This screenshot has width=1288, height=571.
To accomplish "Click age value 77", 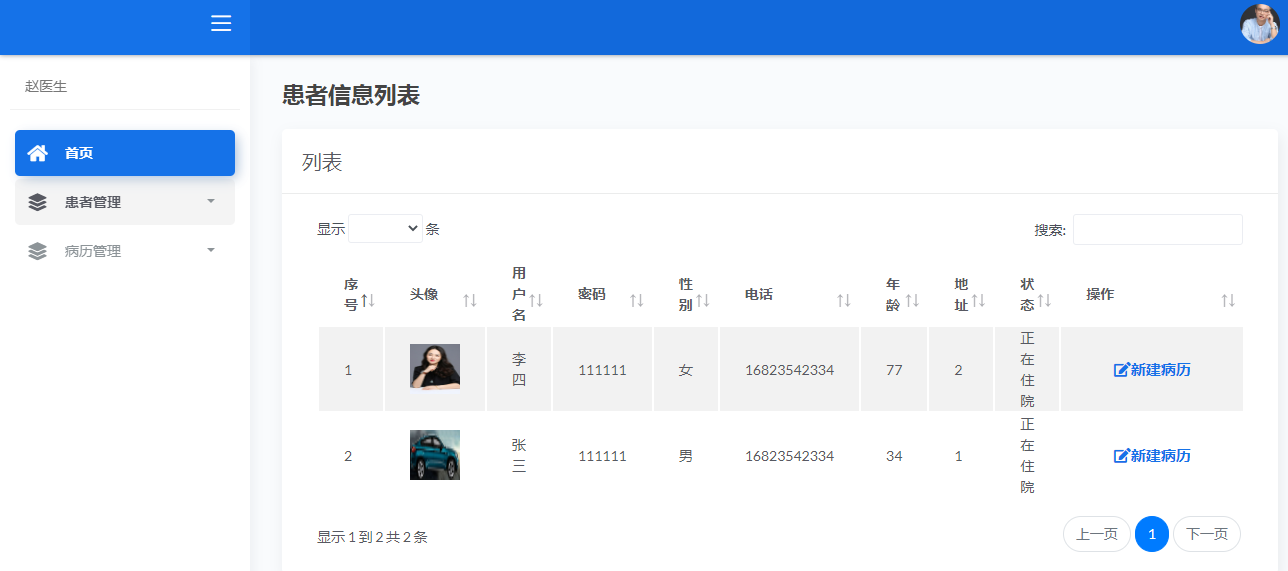I will tap(894, 370).
